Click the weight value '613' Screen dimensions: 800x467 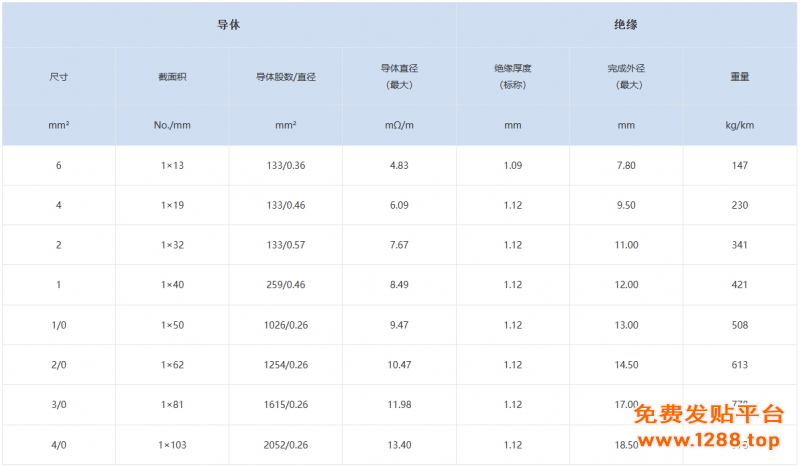pyautogui.click(x=740, y=365)
